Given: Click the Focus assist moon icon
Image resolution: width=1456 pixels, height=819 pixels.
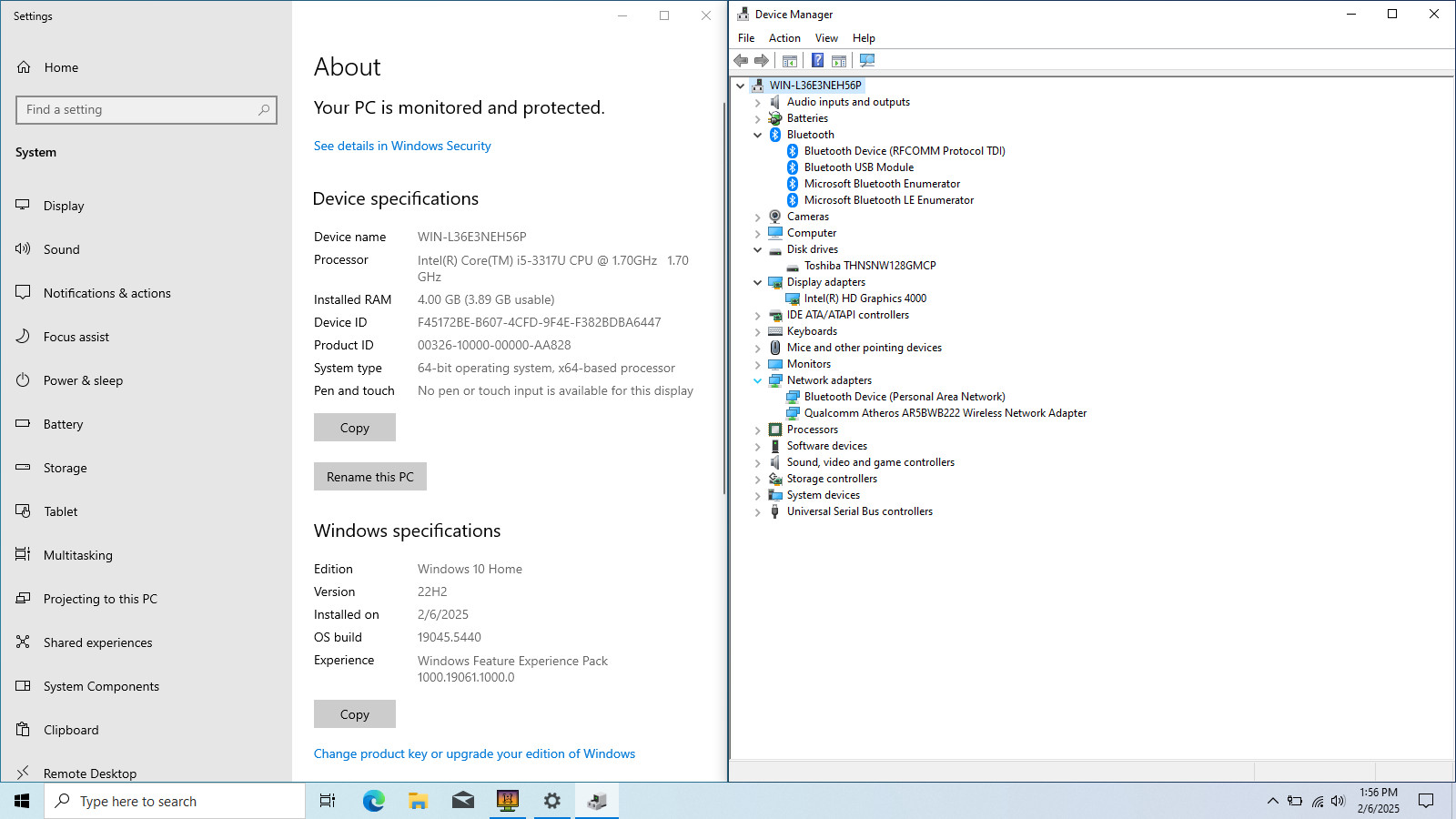Looking at the screenshot, I should coord(23,337).
